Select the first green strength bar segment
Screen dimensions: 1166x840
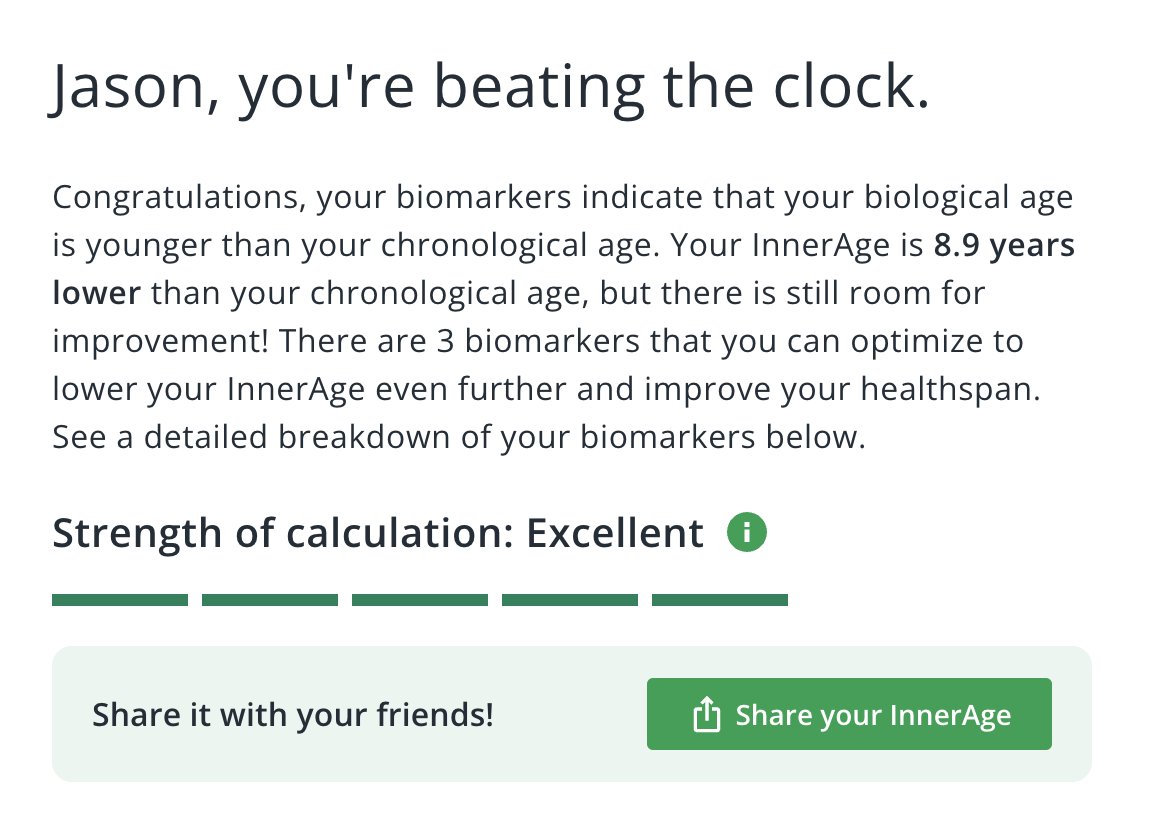click(x=120, y=600)
